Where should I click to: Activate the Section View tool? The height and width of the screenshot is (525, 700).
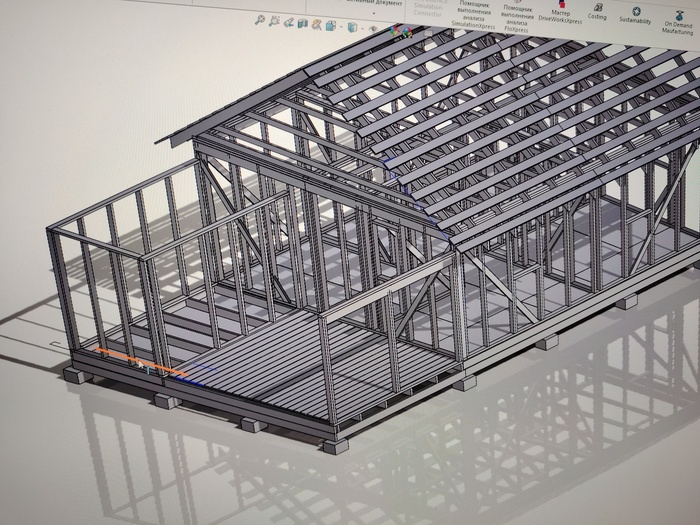click(x=303, y=23)
